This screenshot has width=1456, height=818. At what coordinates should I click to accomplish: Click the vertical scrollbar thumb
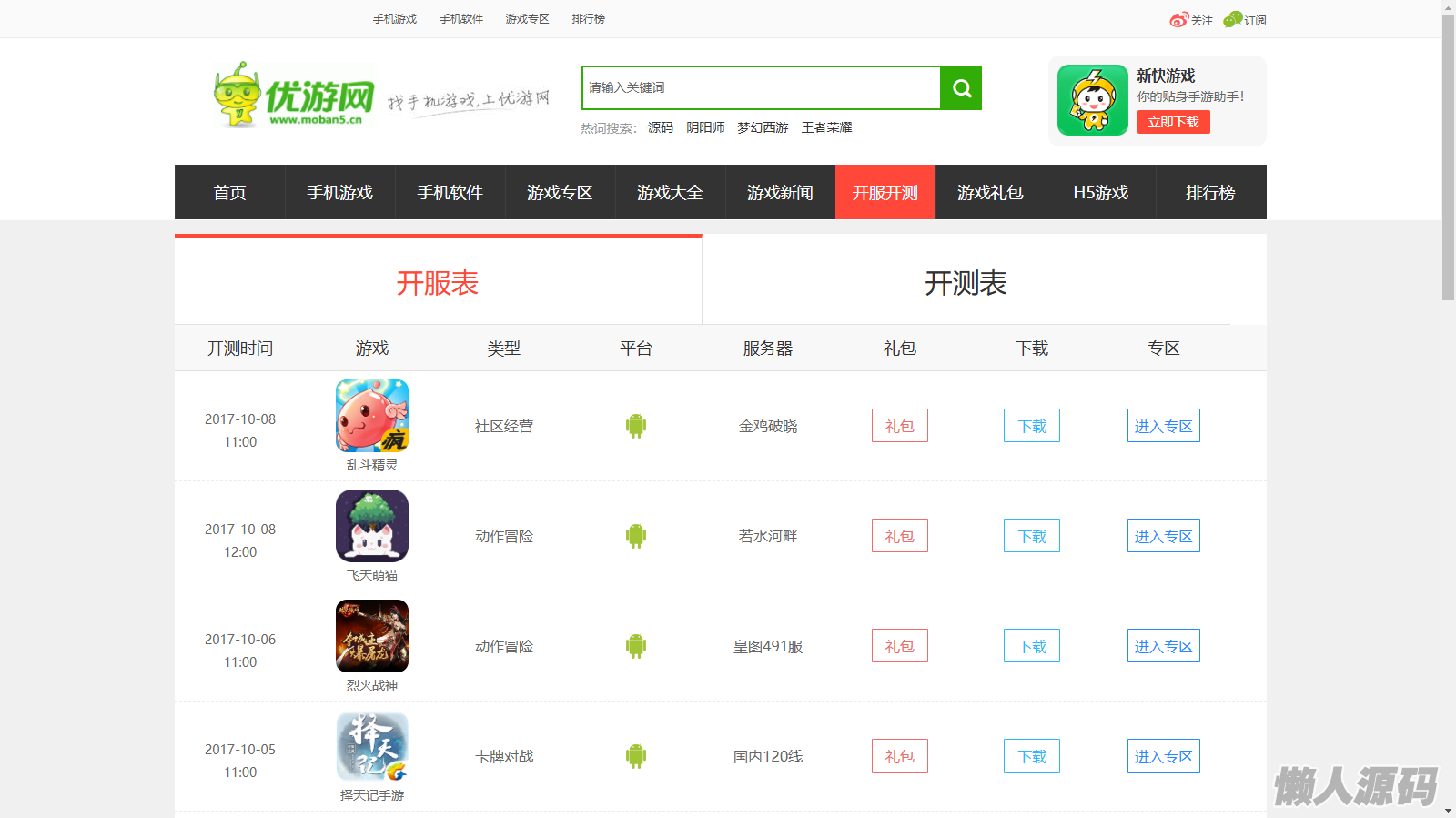1449,157
